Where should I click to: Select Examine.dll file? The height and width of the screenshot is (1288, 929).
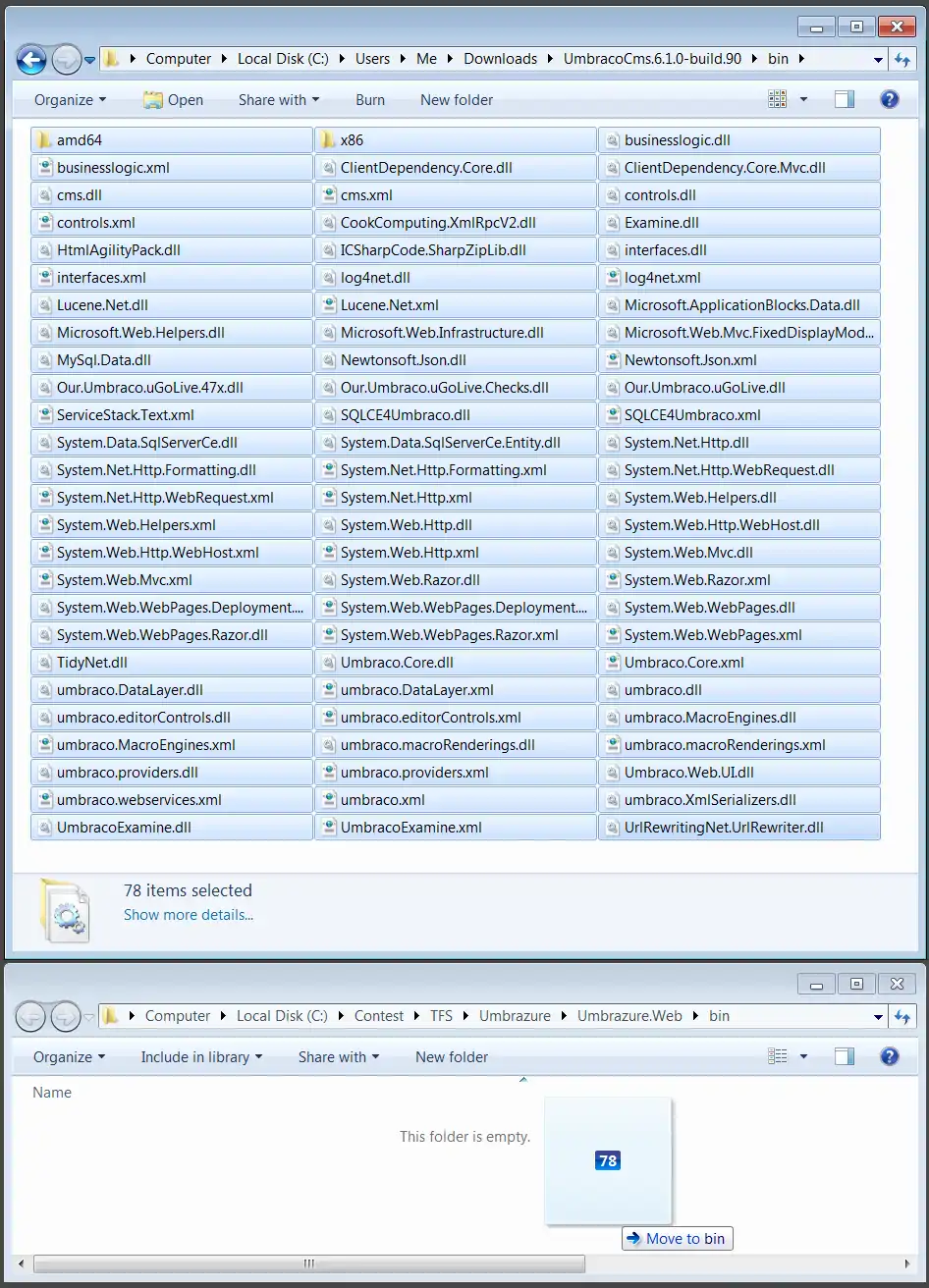pyautogui.click(x=738, y=223)
